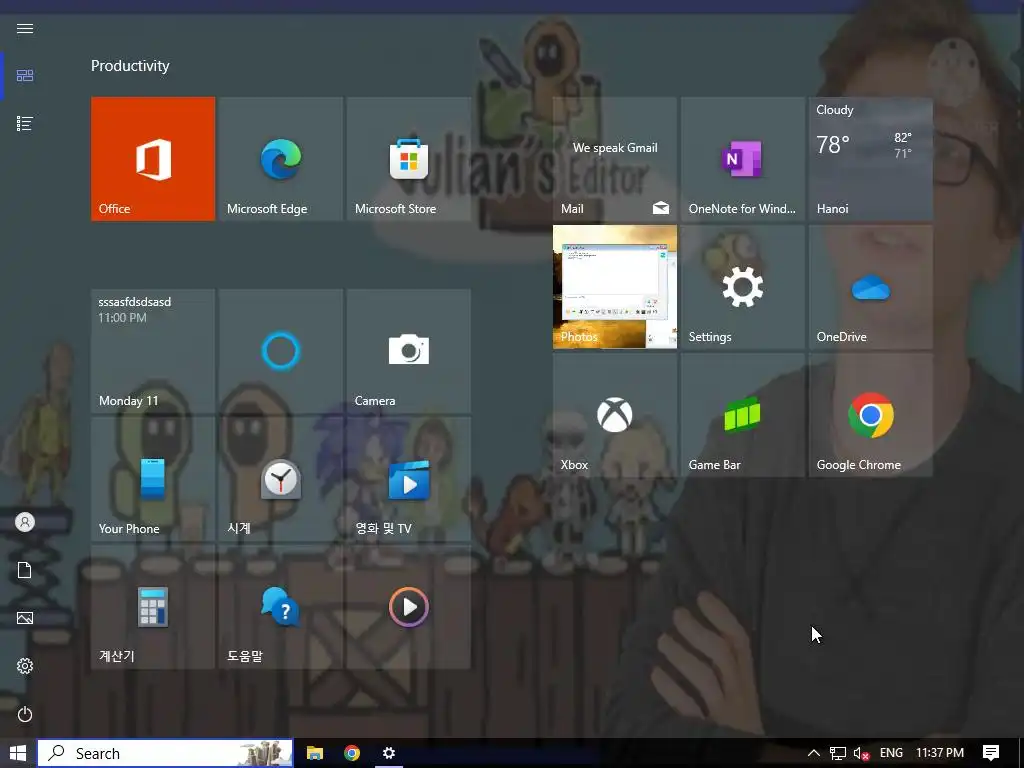
Task: Open the Microsoft Store tile
Action: (x=409, y=159)
